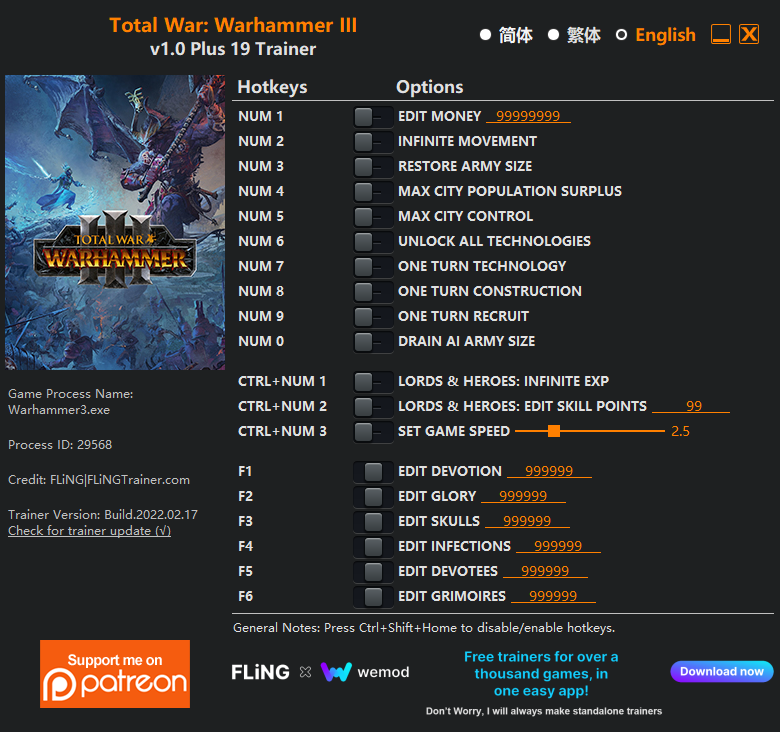Select Simplified Chinese language radio

[x=486, y=35]
